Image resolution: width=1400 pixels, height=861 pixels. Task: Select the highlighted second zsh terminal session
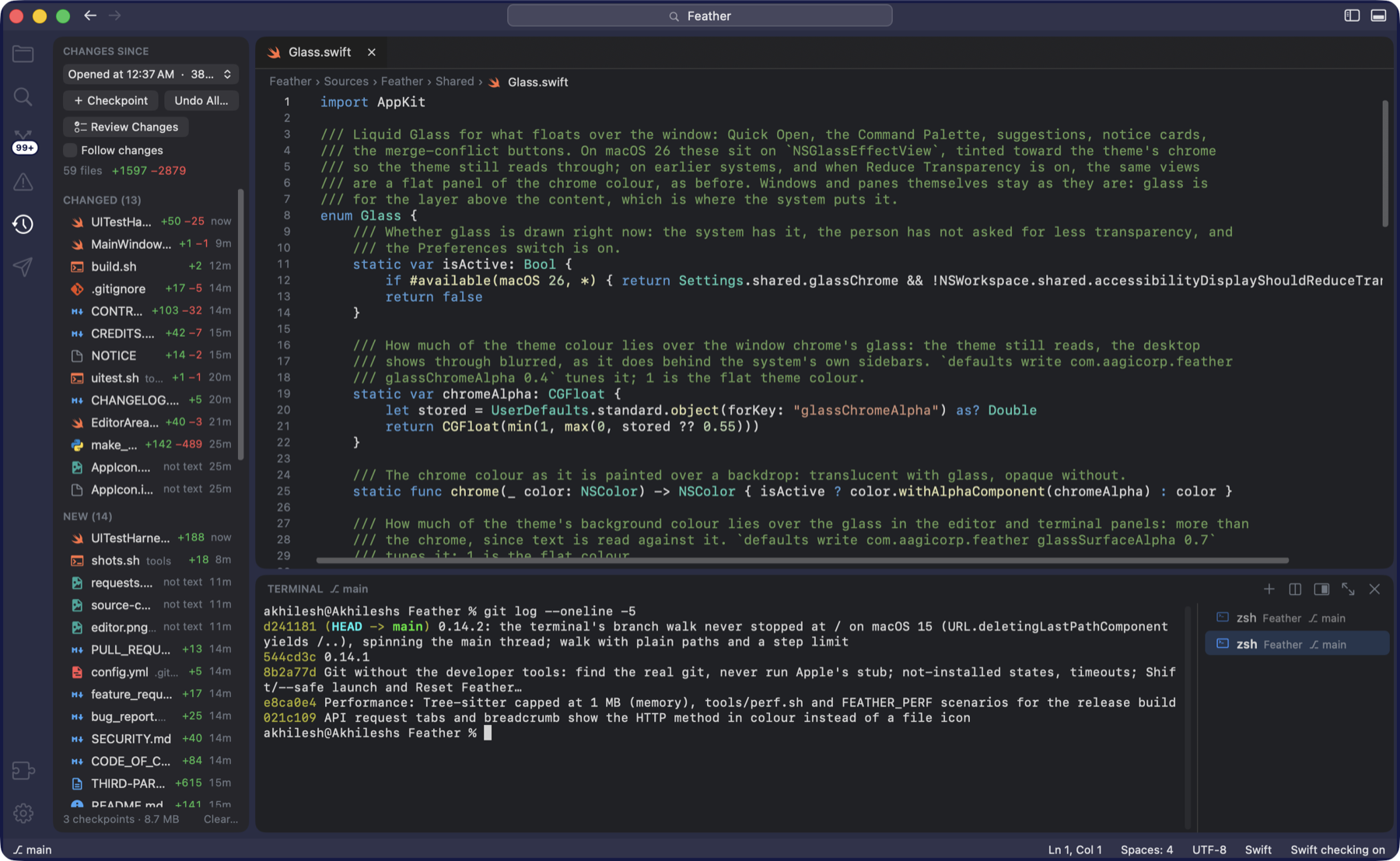[x=1296, y=644]
